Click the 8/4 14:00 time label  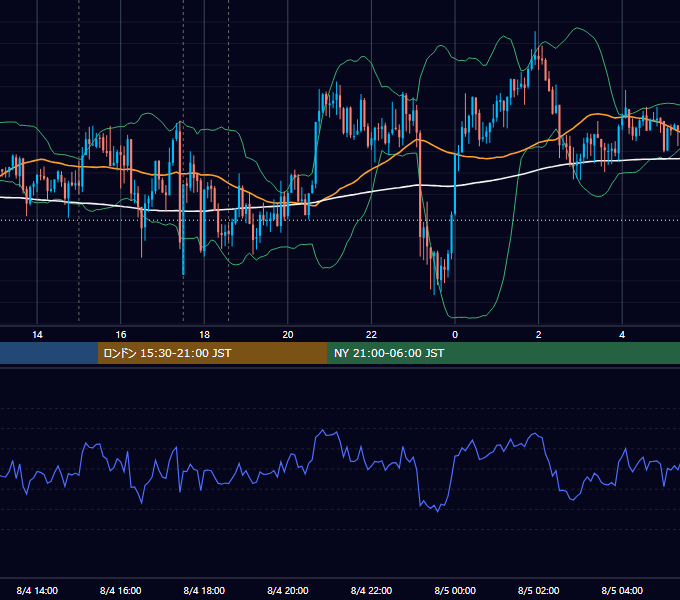point(37,590)
